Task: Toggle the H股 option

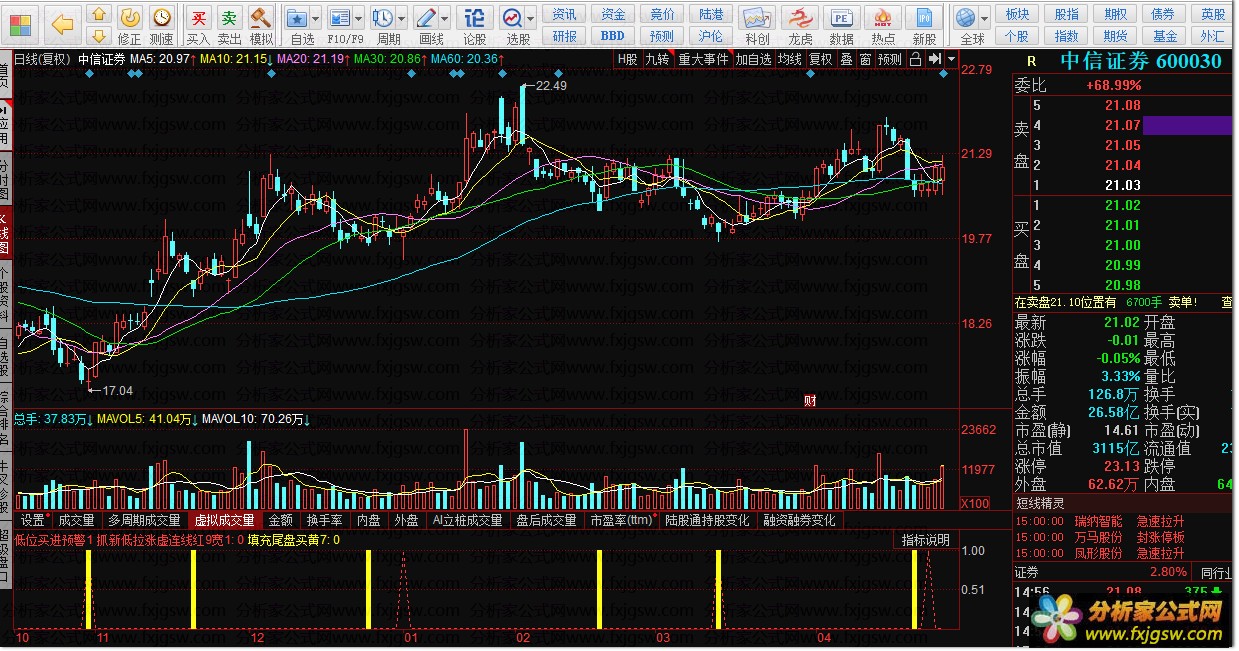Action: tap(627, 59)
